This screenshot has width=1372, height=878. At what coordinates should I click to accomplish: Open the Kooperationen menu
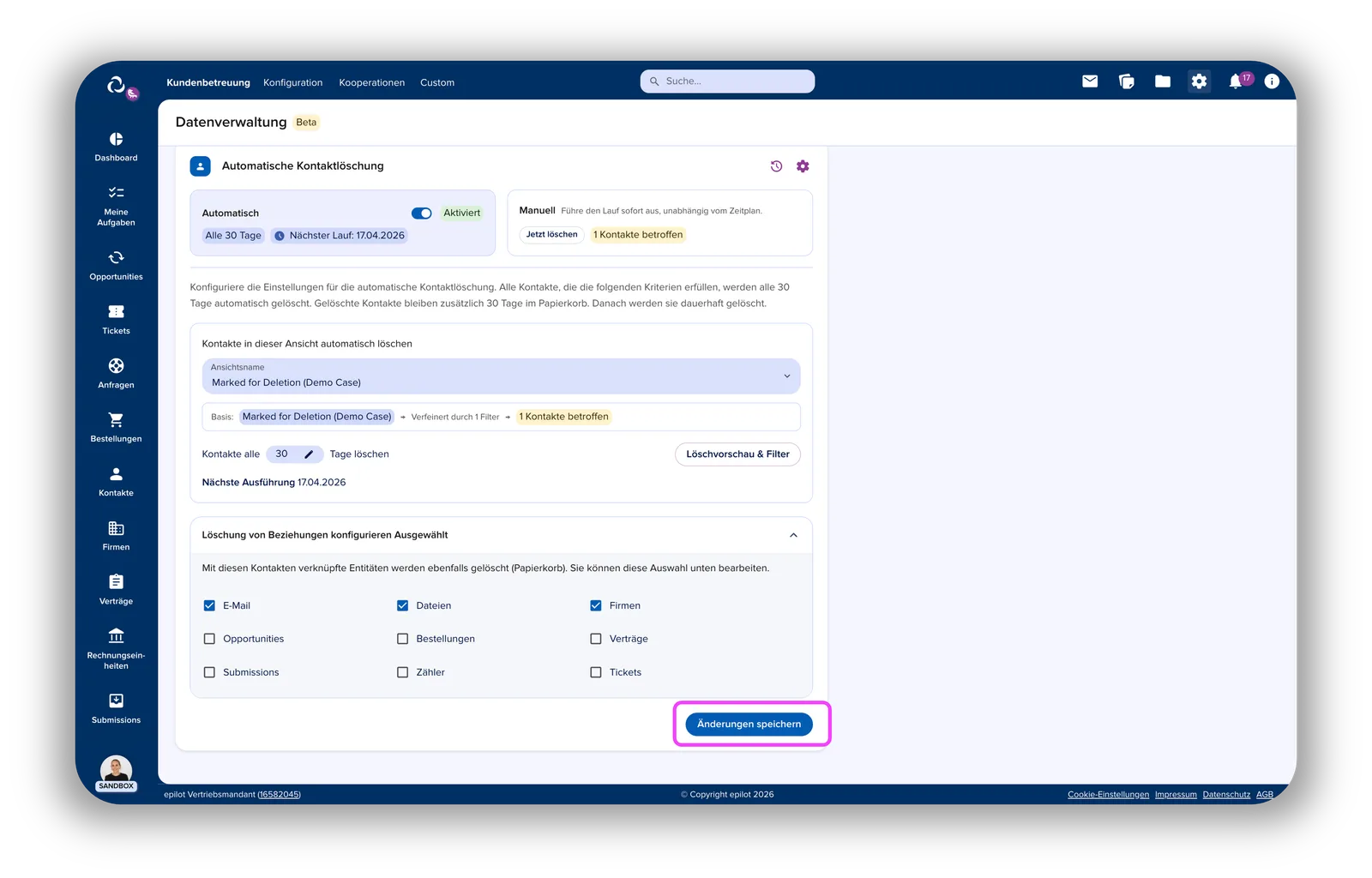[x=372, y=83]
